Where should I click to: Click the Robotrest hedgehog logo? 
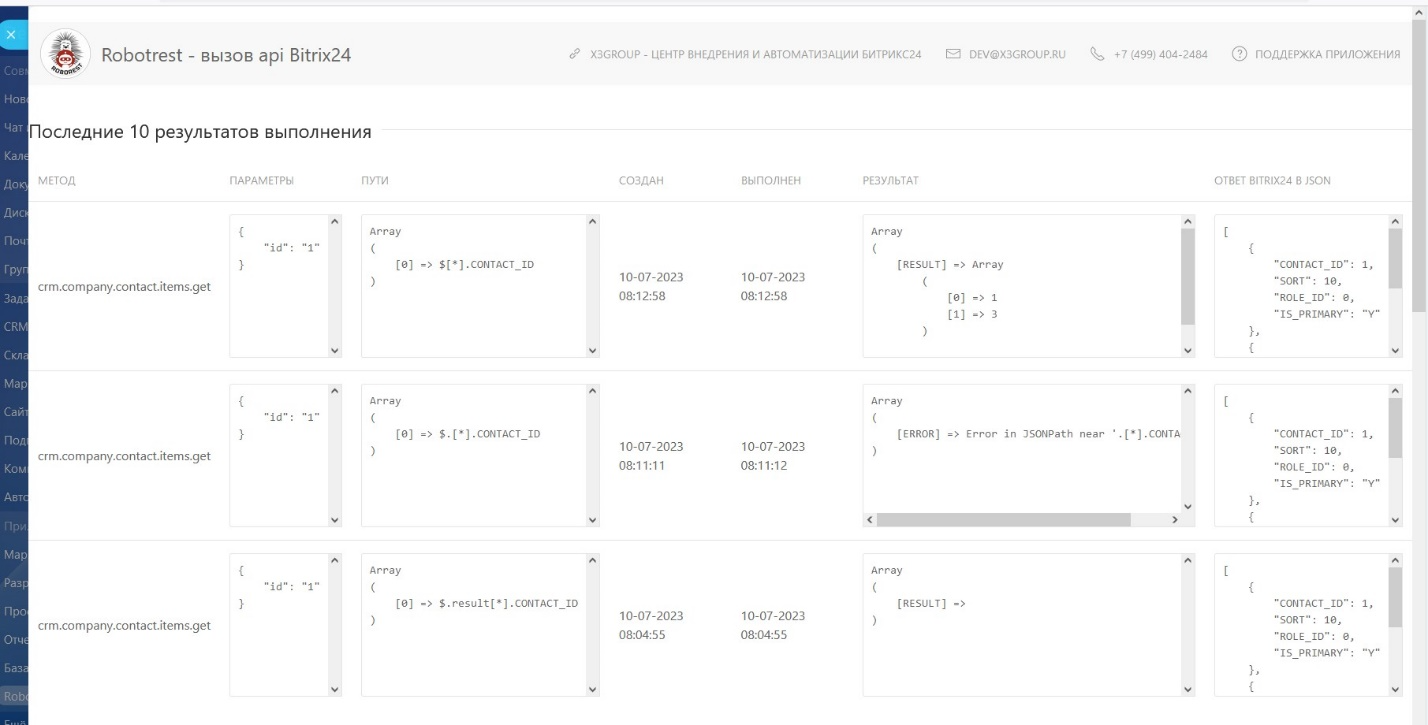tap(64, 54)
